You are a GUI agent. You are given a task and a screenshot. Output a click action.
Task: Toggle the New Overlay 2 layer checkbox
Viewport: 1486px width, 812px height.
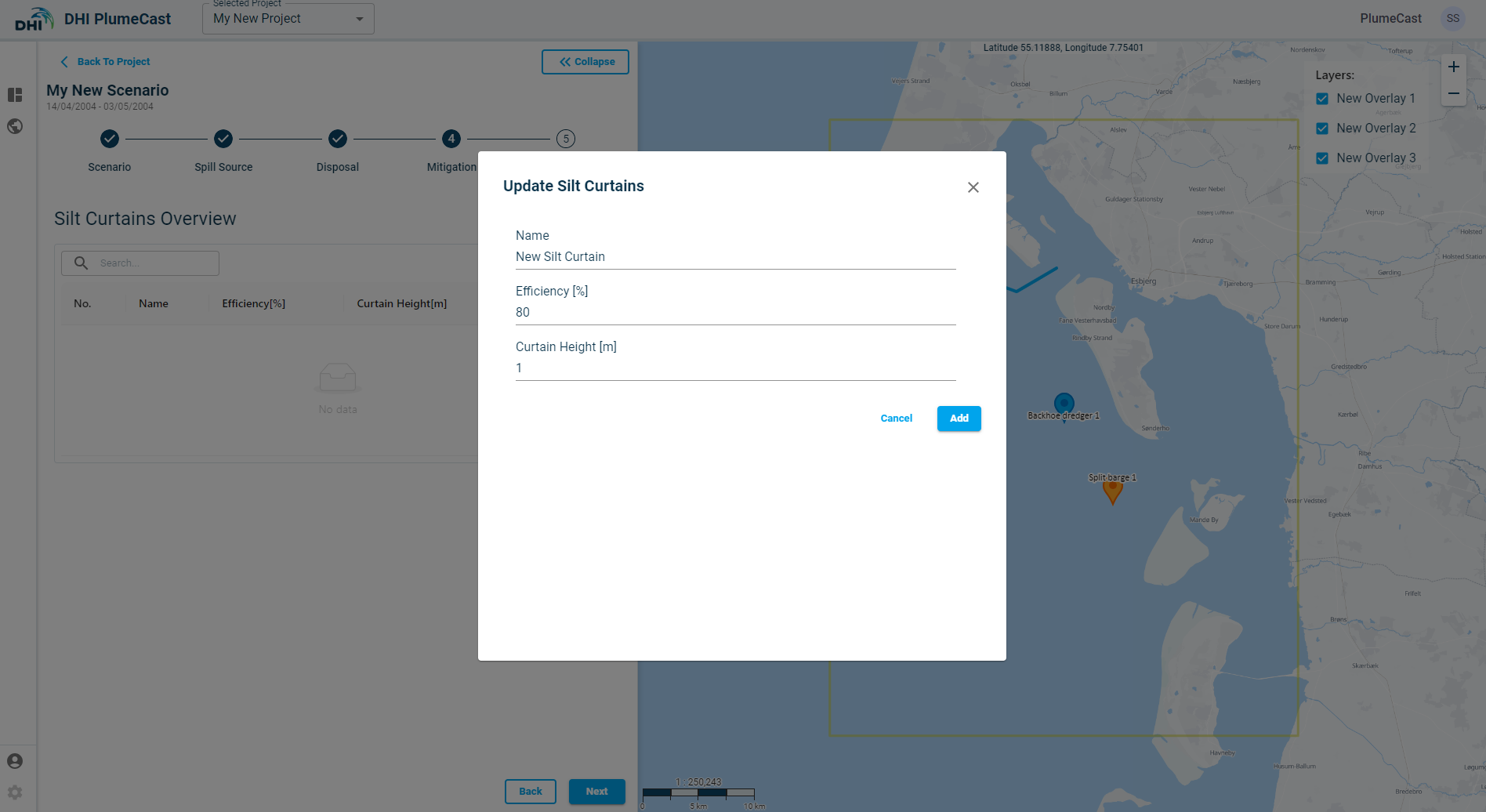coord(1322,129)
